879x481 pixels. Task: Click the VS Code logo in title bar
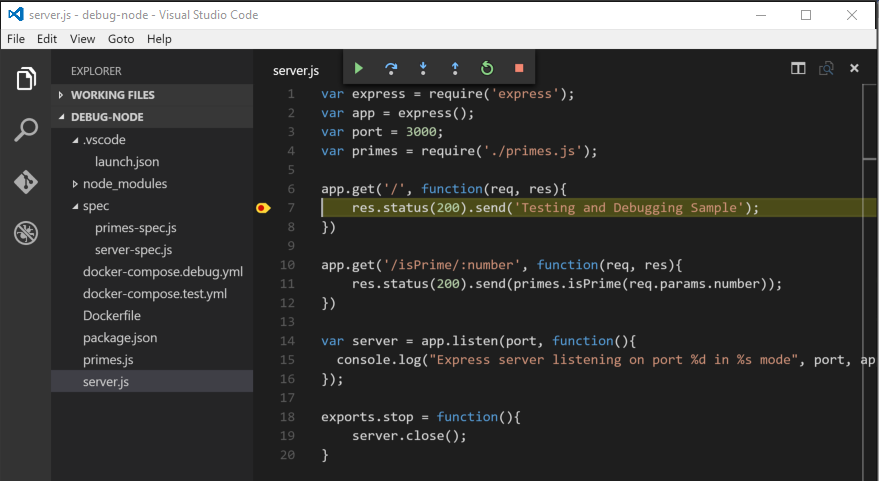coord(16,15)
